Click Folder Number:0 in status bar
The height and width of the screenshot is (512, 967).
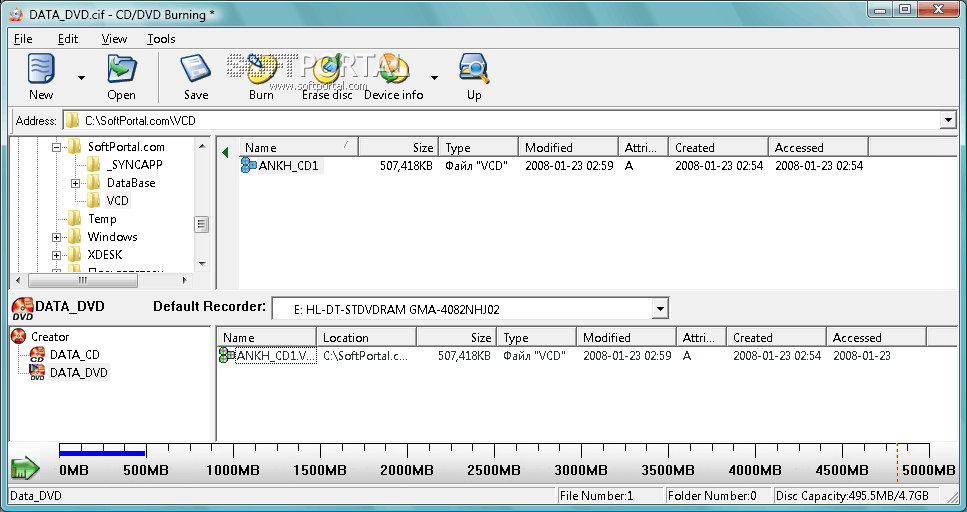(x=718, y=495)
